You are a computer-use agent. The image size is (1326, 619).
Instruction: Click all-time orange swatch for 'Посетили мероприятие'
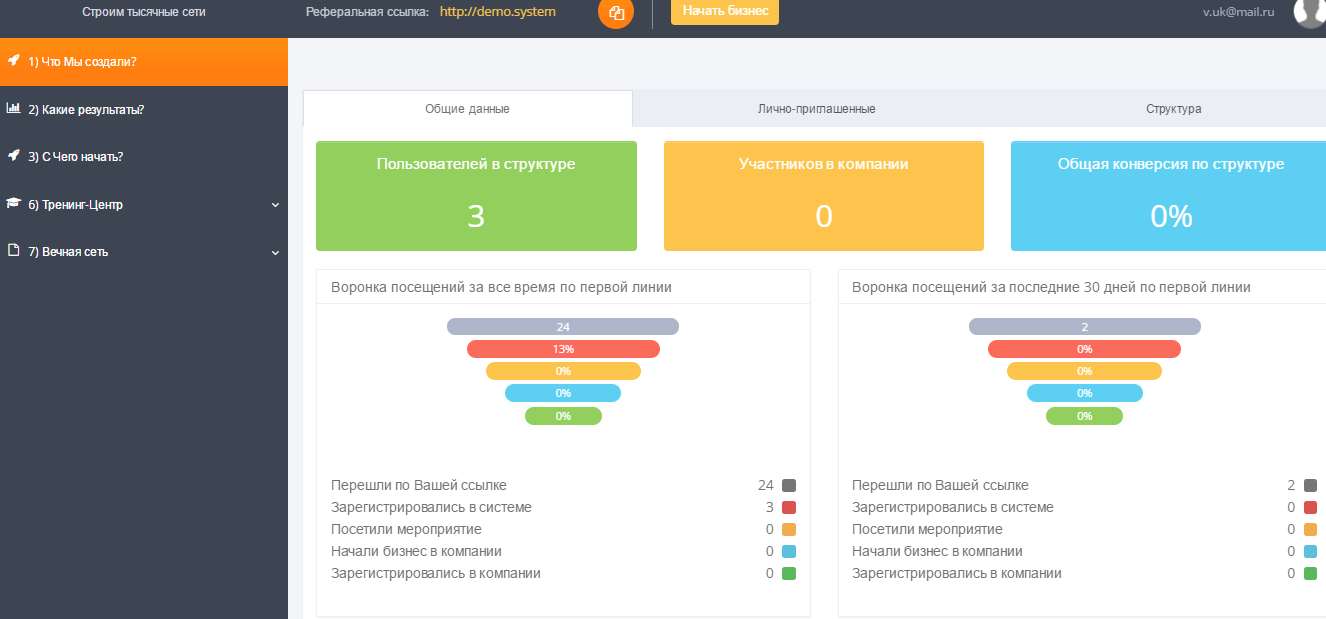pos(789,529)
